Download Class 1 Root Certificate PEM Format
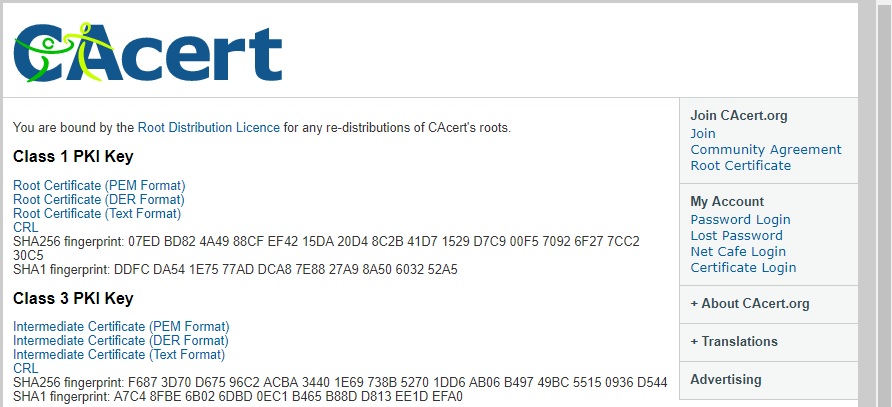The height and width of the screenshot is (407, 892). pos(99,186)
